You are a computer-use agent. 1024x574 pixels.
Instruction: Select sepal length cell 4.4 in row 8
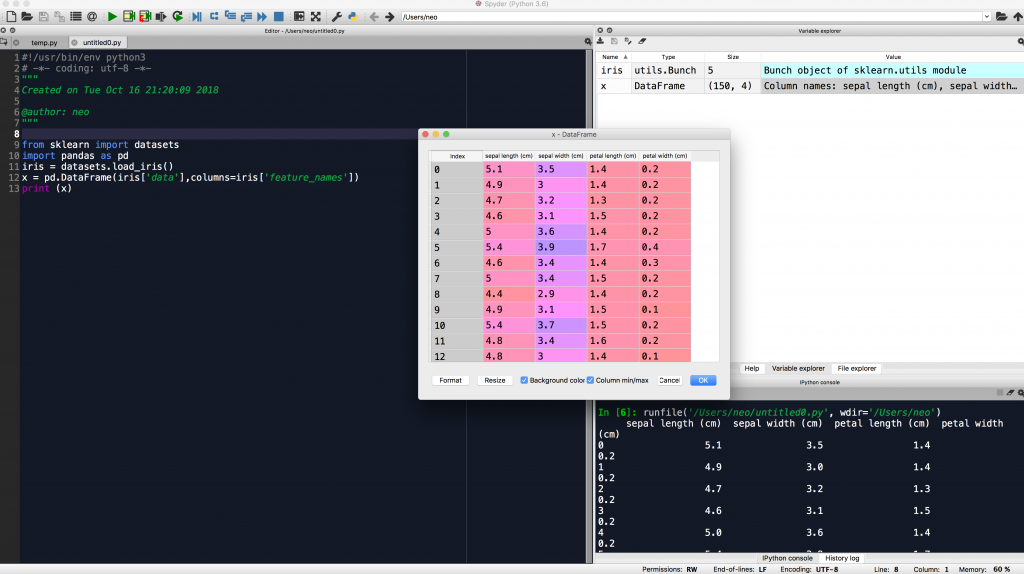tap(509, 294)
